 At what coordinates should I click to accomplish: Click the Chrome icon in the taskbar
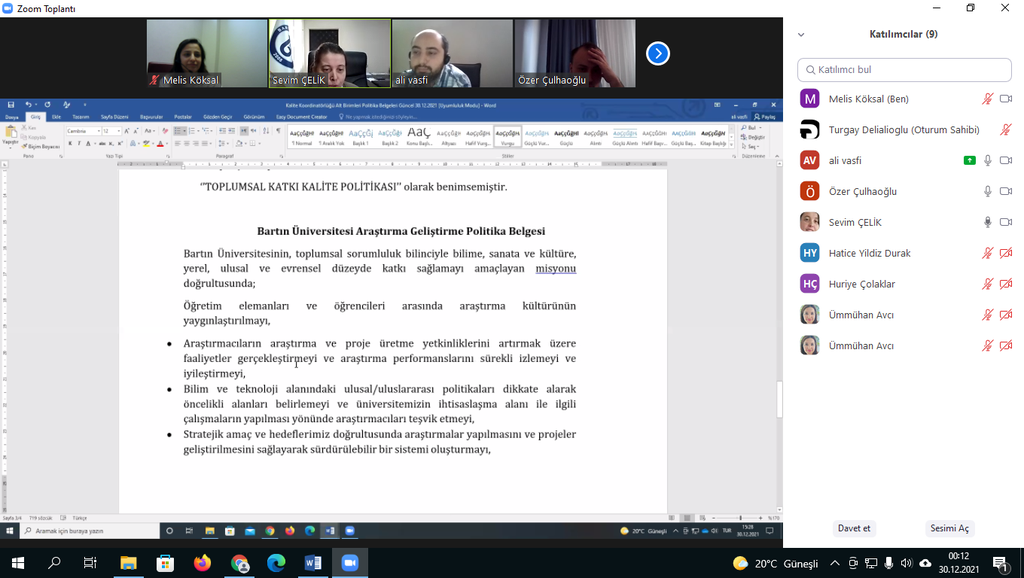[240, 563]
